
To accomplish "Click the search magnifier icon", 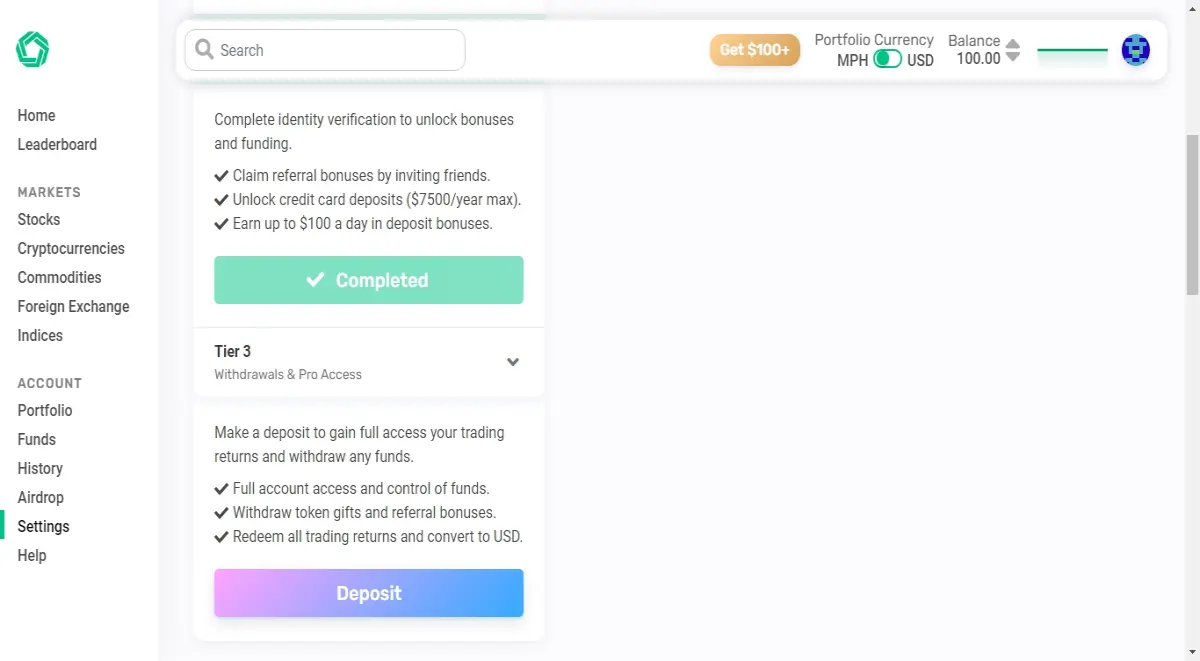I will (205, 49).
